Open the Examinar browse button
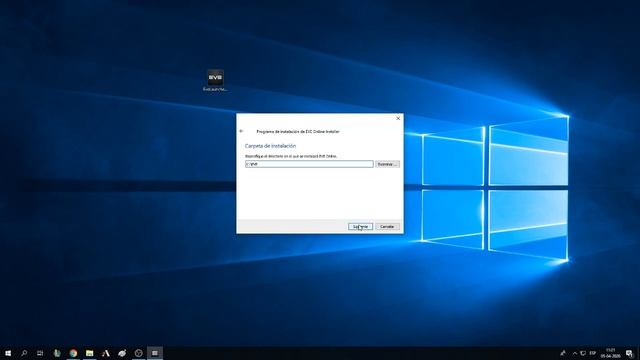This screenshot has width=640, height=360. click(x=387, y=164)
